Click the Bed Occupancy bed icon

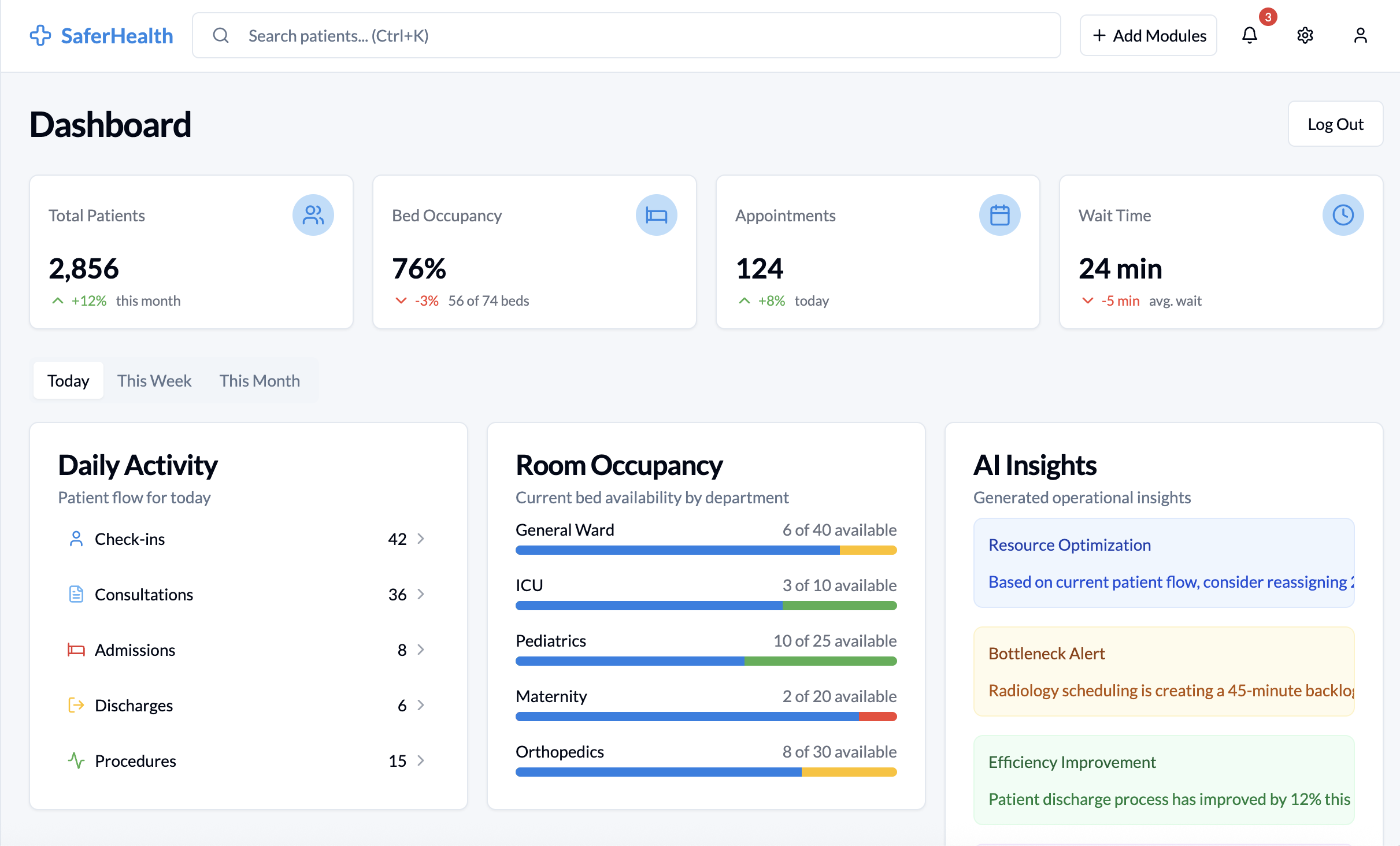657,214
